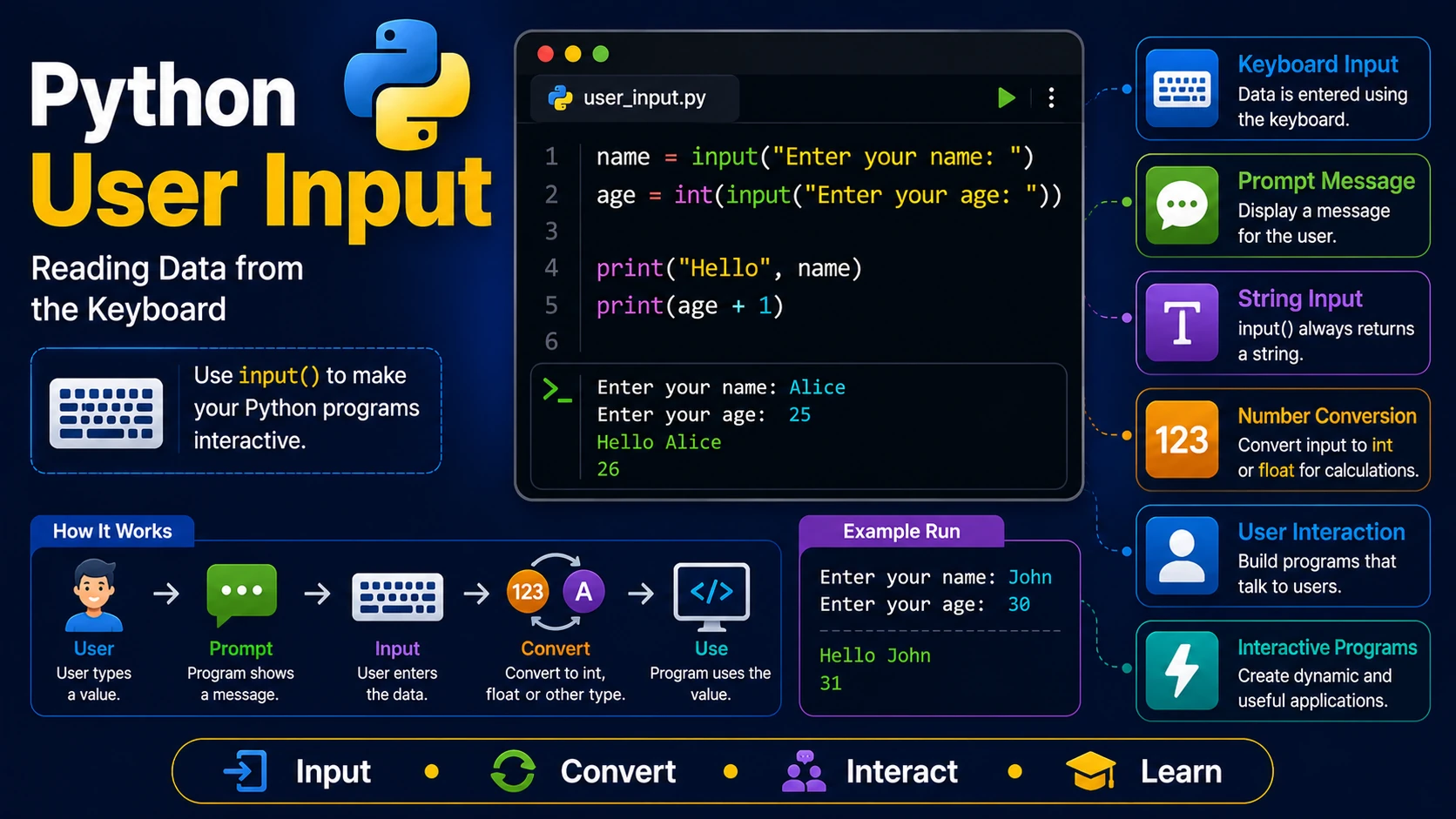Click the Prompt Message card heading
Image resolution: width=1456 pixels, height=819 pixels.
(x=1326, y=181)
